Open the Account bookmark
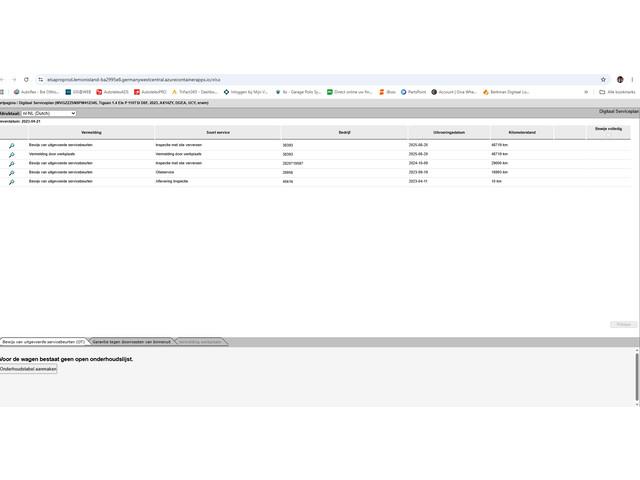Image resolution: width=640 pixels, height=480 pixels. [454, 92]
